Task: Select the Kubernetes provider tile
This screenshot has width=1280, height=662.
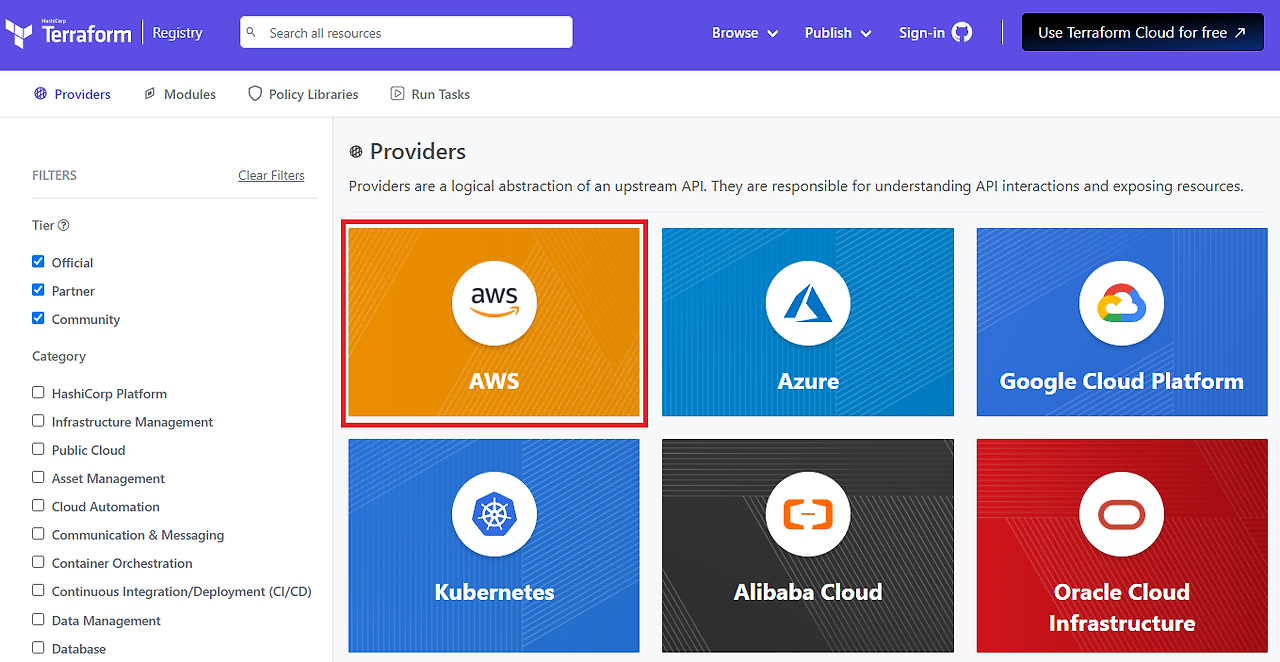Action: coord(494,545)
